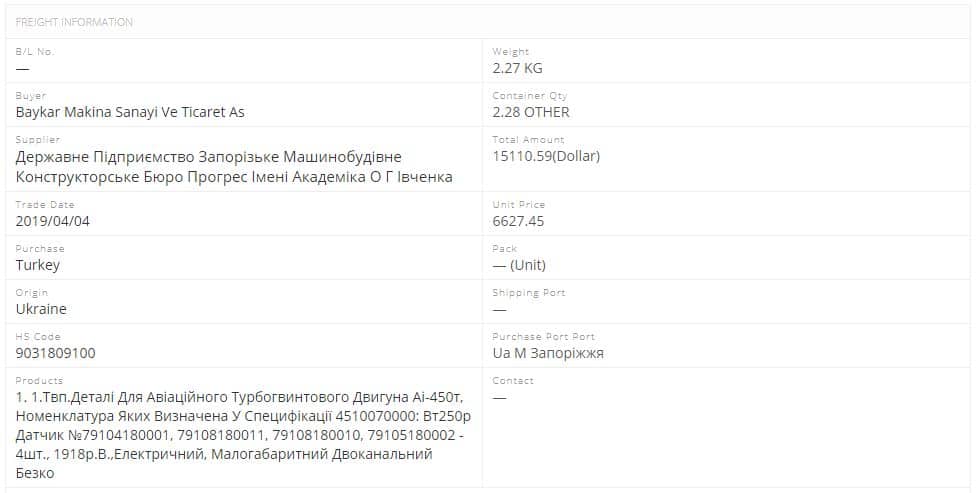Click buyer name Baykar Makina Sanayi
The height and width of the screenshot is (493, 978).
130,112
